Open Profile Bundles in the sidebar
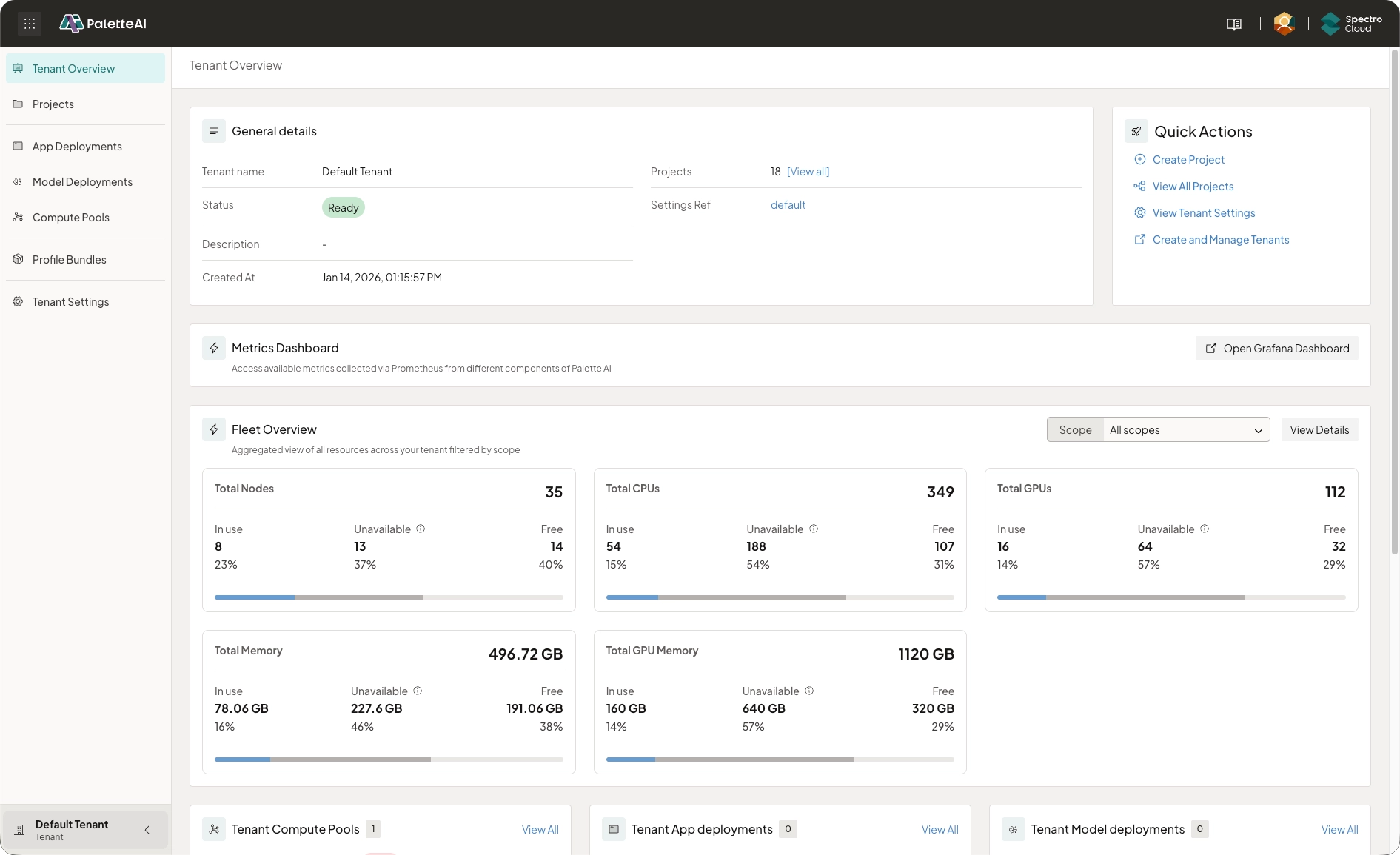The width and height of the screenshot is (1400, 855). click(85, 259)
